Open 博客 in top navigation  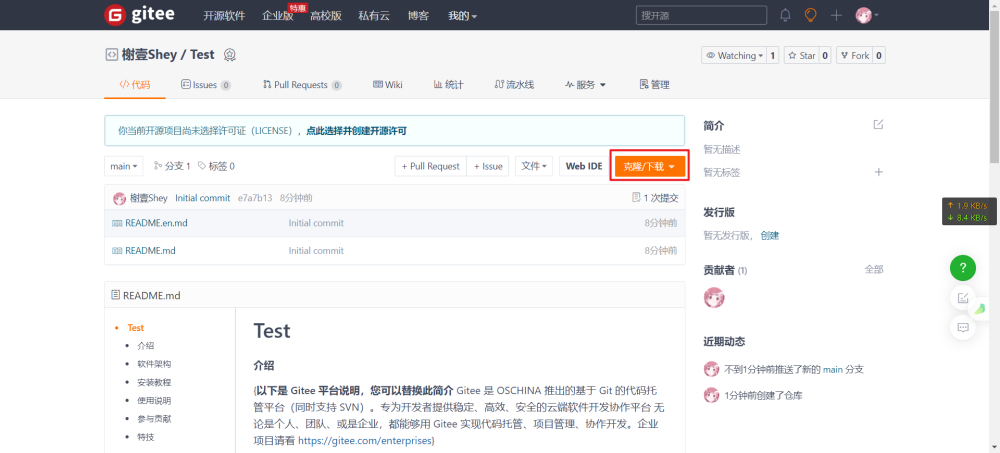418,16
